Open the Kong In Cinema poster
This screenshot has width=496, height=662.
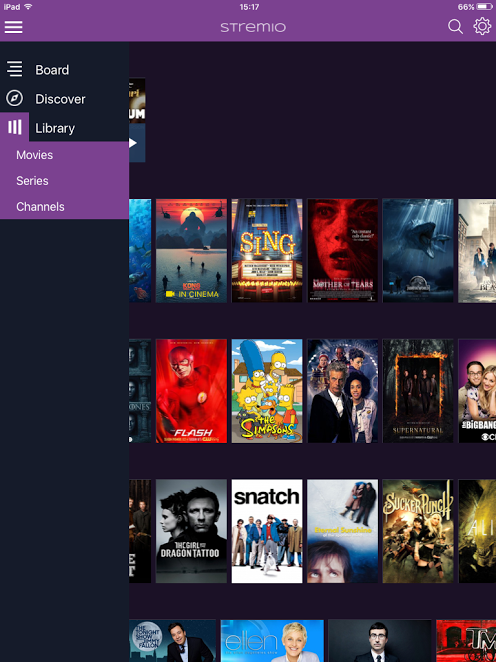191,250
